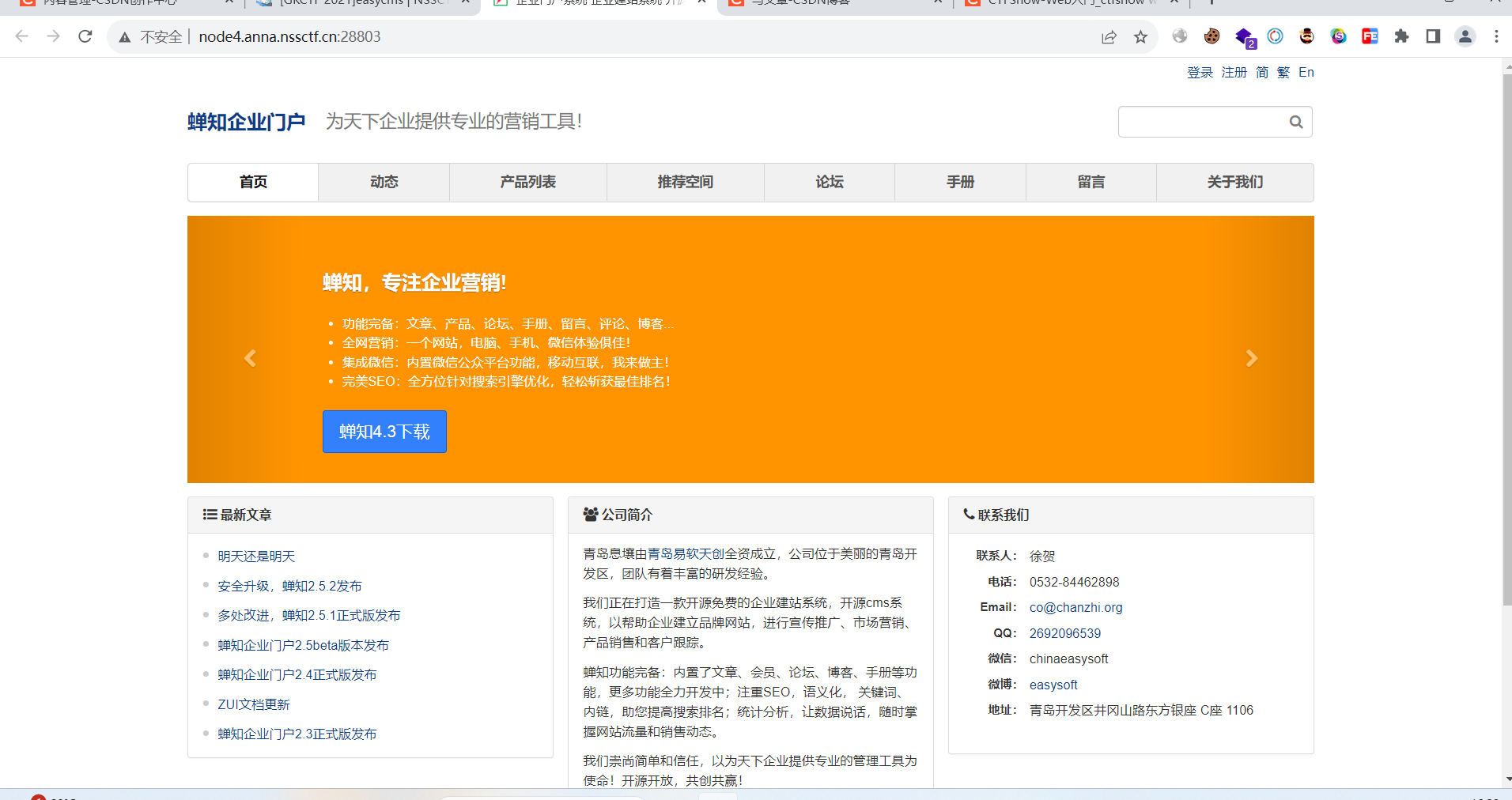Open the 手册 navigation tab
Image resolution: width=1512 pixels, height=800 pixels.
click(961, 182)
